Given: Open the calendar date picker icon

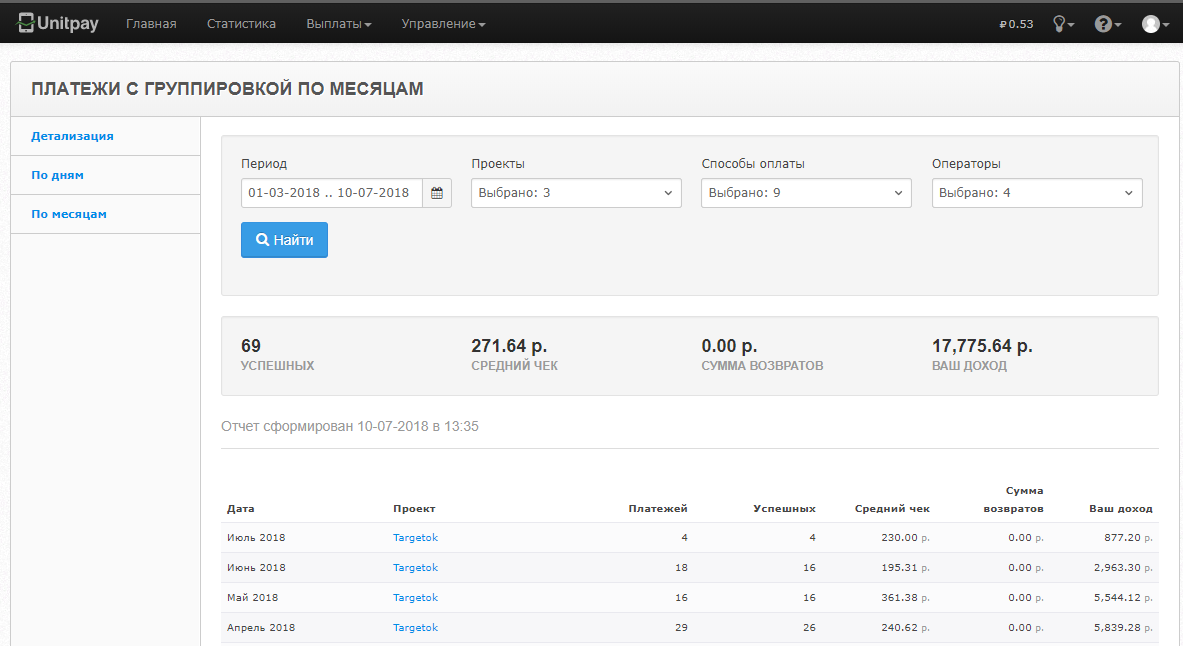Looking at the screenshot, I should (x=436, y=193).
